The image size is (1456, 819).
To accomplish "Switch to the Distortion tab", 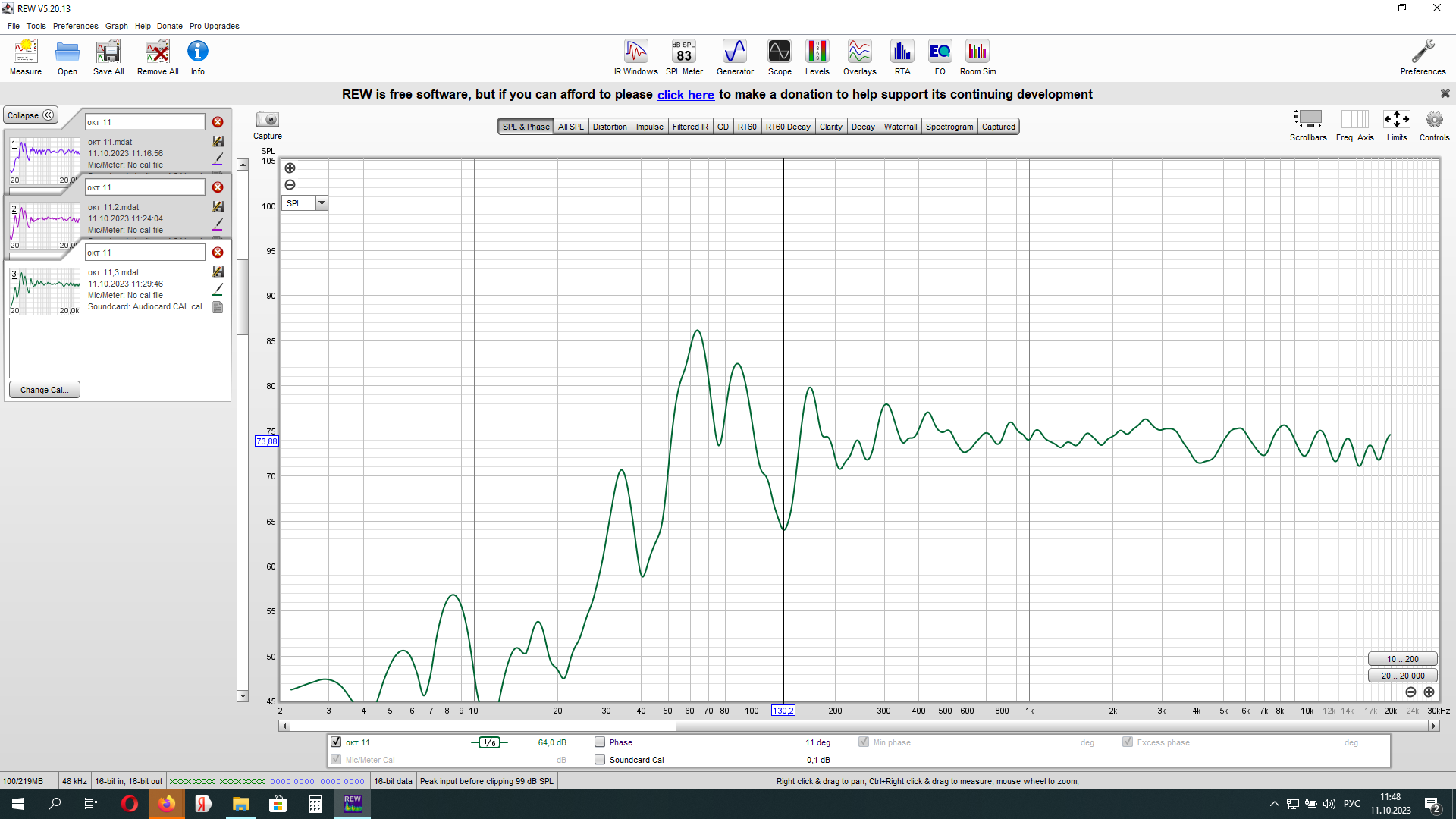I will click(x=610, y=127).
